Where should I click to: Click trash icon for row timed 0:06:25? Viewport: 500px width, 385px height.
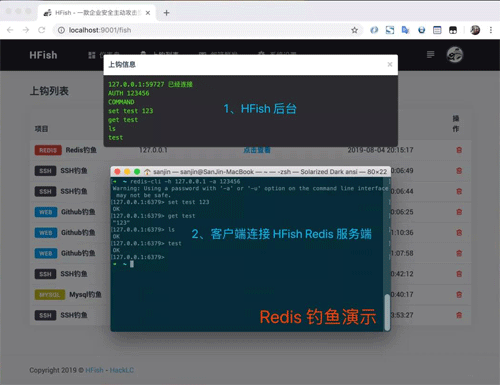459,212
